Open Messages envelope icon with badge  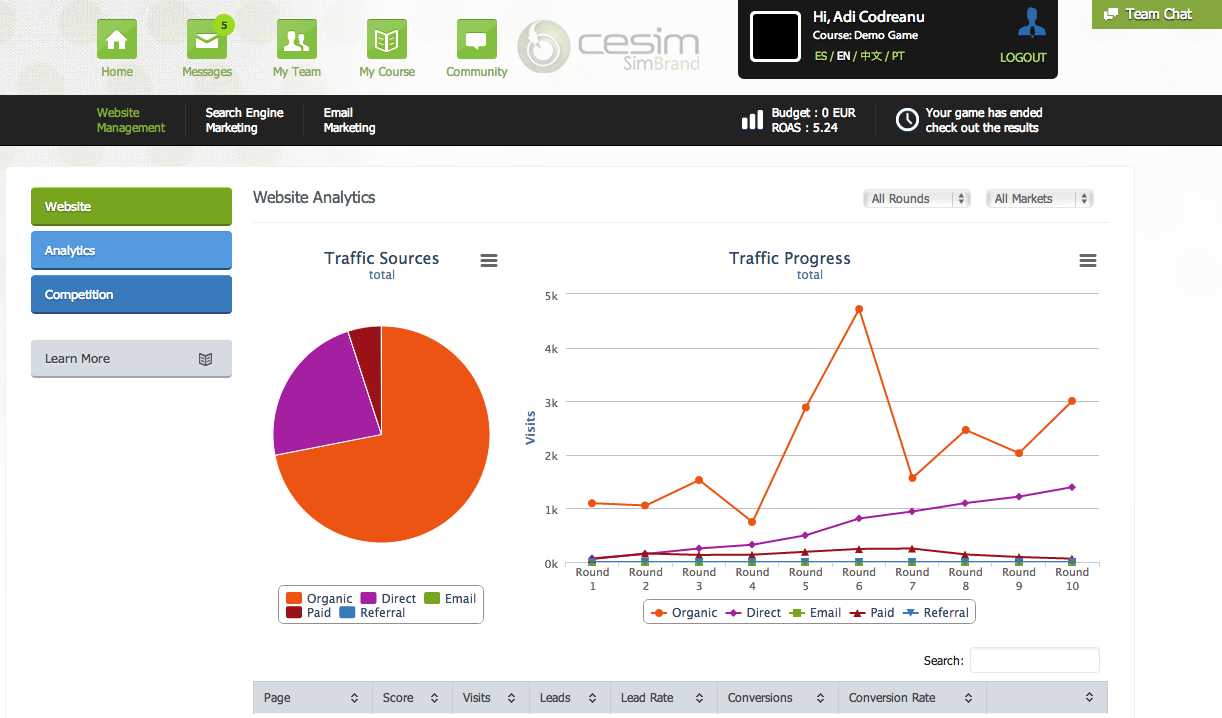coord(206,40)
